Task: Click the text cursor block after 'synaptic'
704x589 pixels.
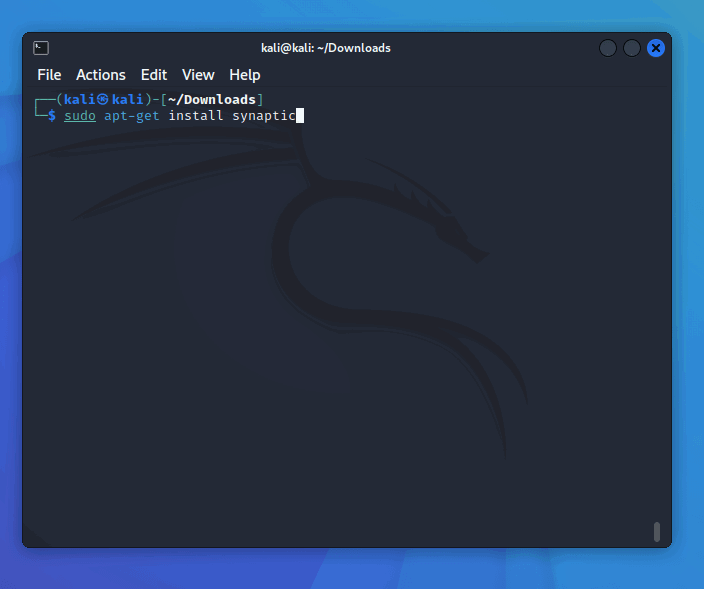Action: coord(300,115)
